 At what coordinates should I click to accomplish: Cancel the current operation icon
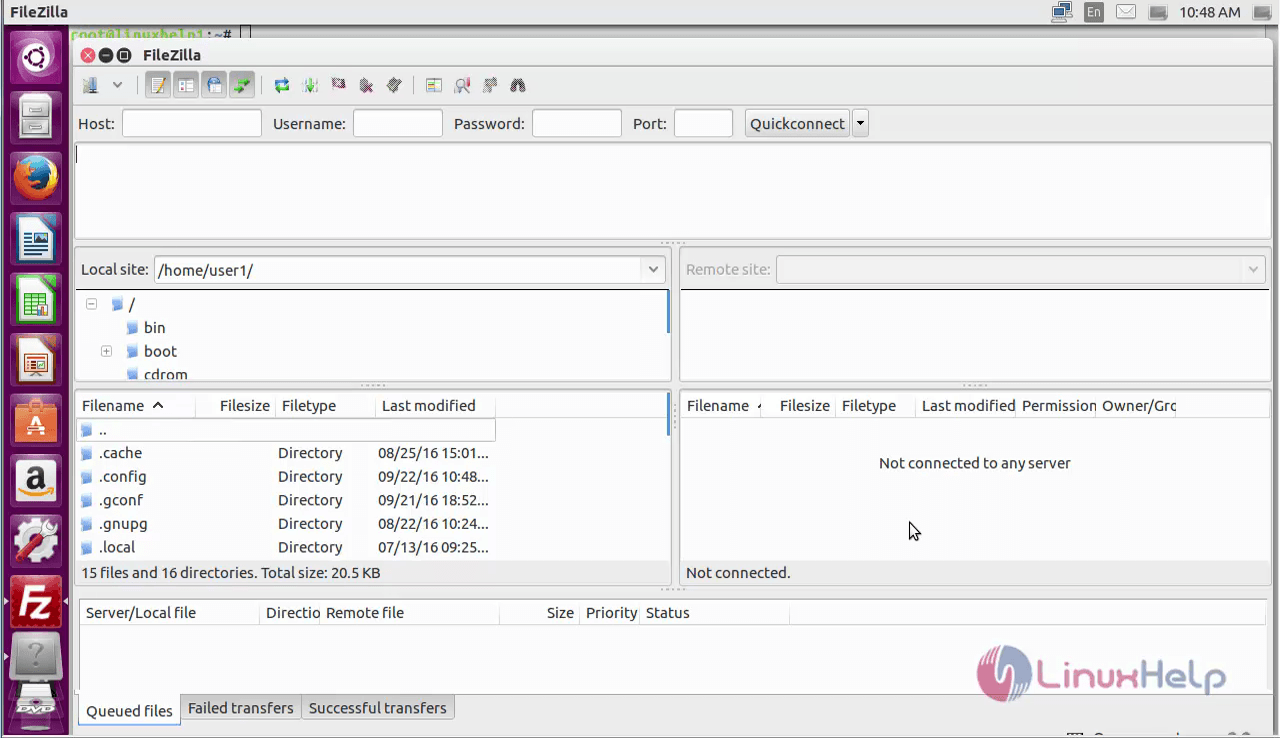click(338, 85)
